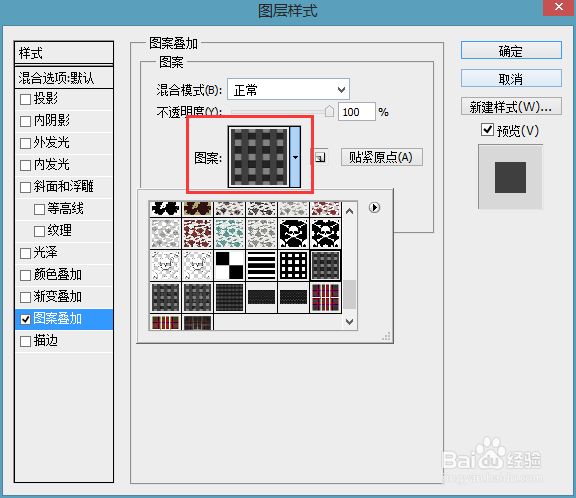Click the pattern list scrollbar thumb
This screenshot has height=498, width=576.
click(x=349, y=295)
